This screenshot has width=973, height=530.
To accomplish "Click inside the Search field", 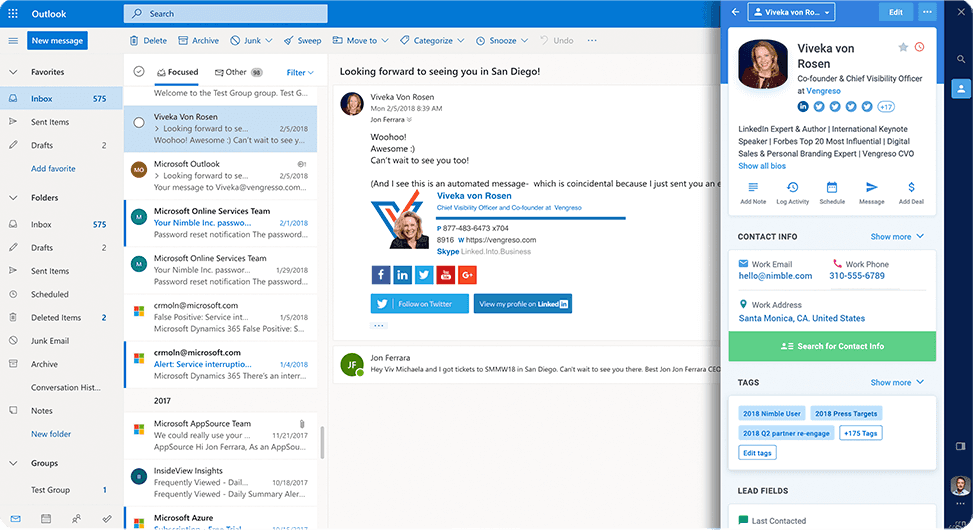I will pos(226,14).
